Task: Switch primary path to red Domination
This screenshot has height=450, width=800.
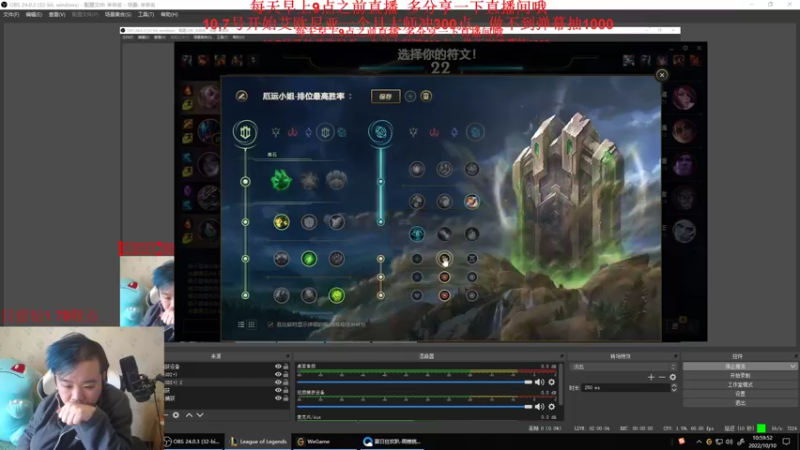Action: (292, 132)
